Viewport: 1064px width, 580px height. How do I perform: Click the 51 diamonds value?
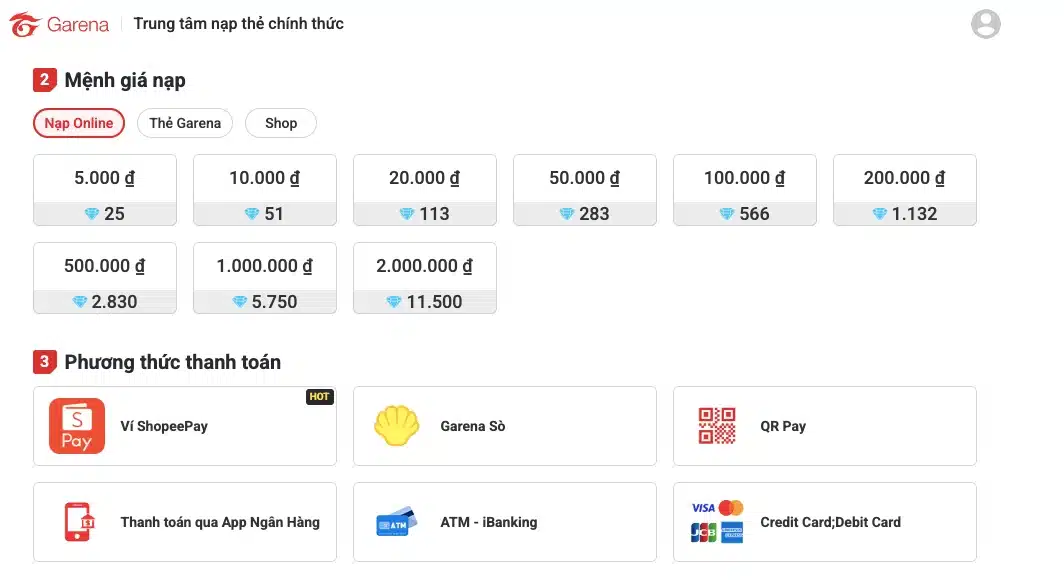[274, 214]
